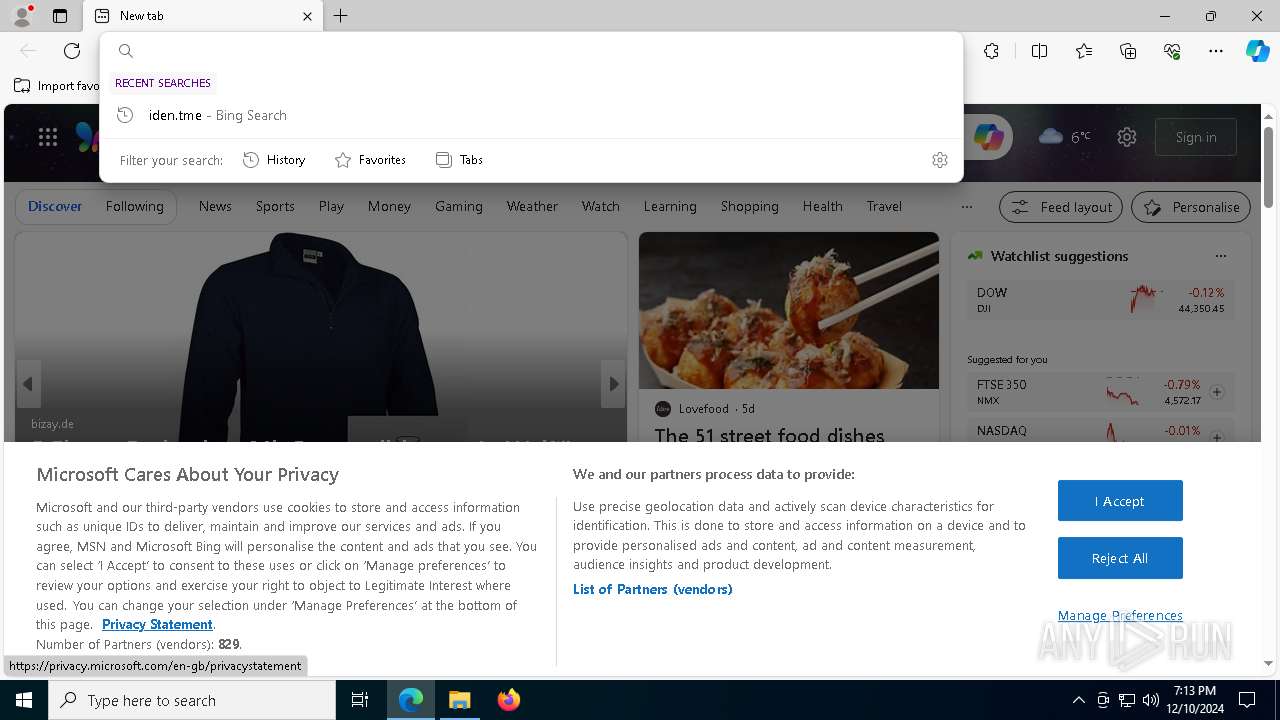
Task: Open File Explorer from taskbar
Action: pyautogui.click(x=459, y=700)
